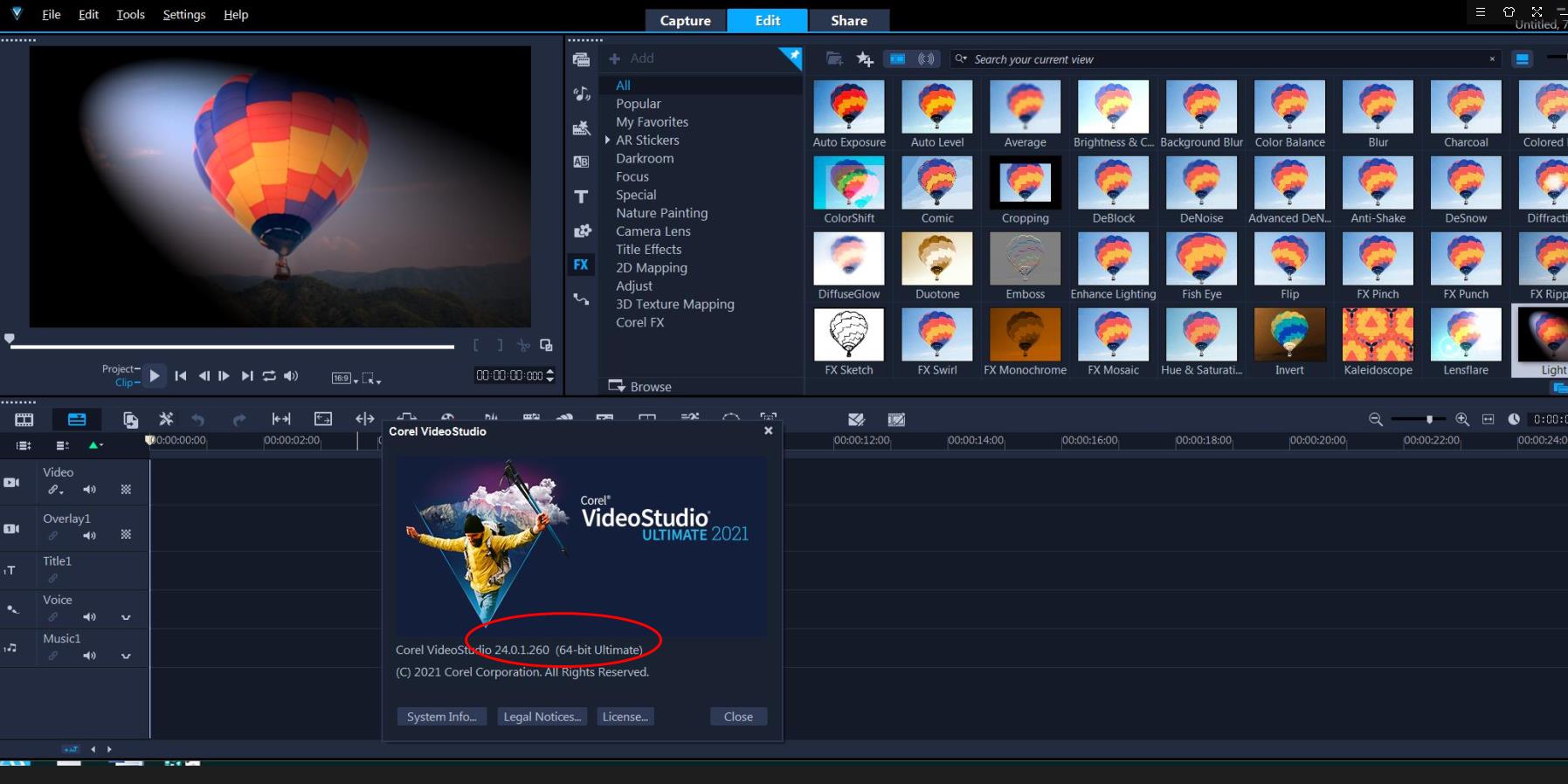Click the Redo arrow in timeline toolbar
Screen dimensions: 1568x784
238,420
